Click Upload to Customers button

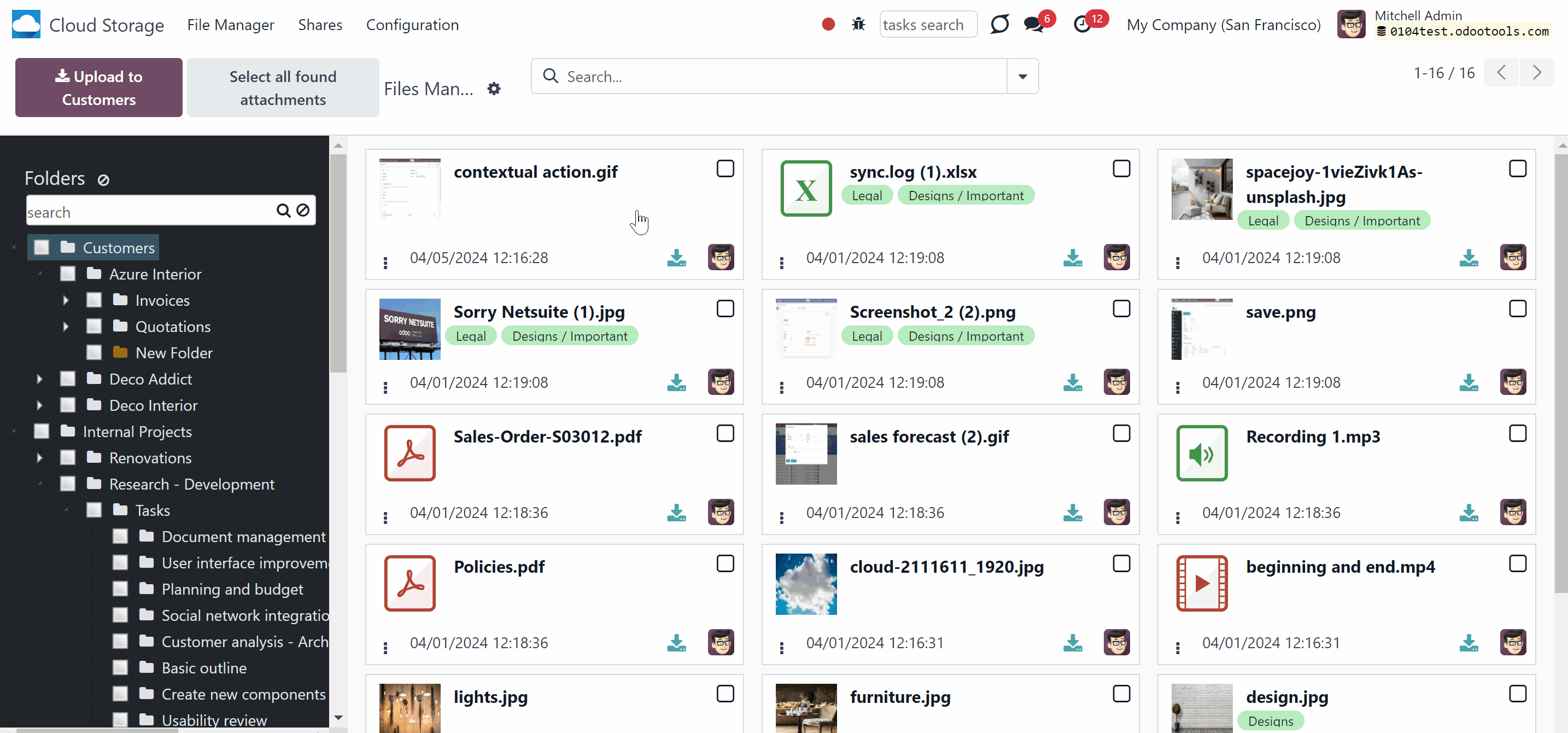(x=98, y=88)
